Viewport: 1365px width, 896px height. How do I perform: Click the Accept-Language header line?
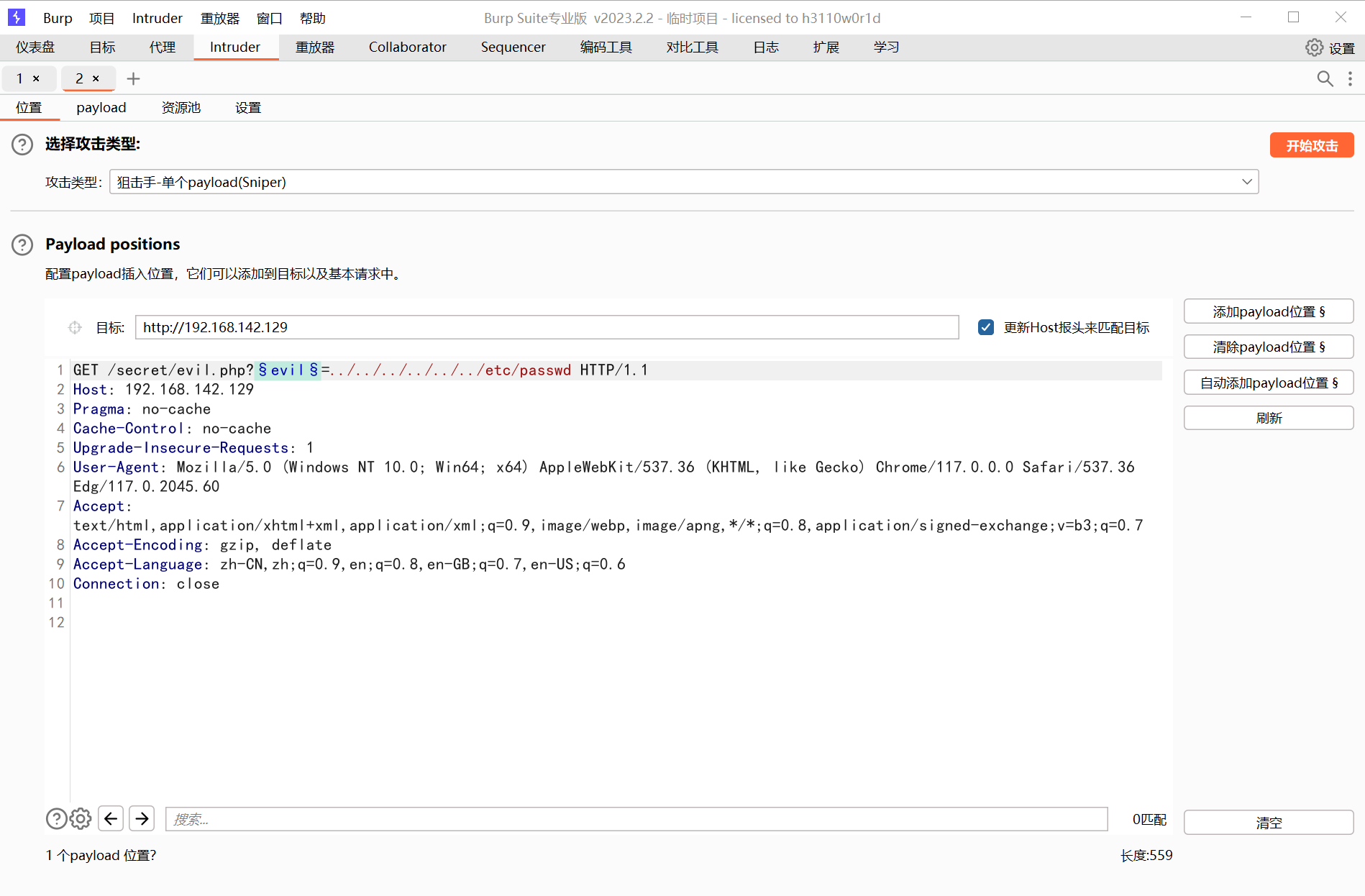pos(349,564)
